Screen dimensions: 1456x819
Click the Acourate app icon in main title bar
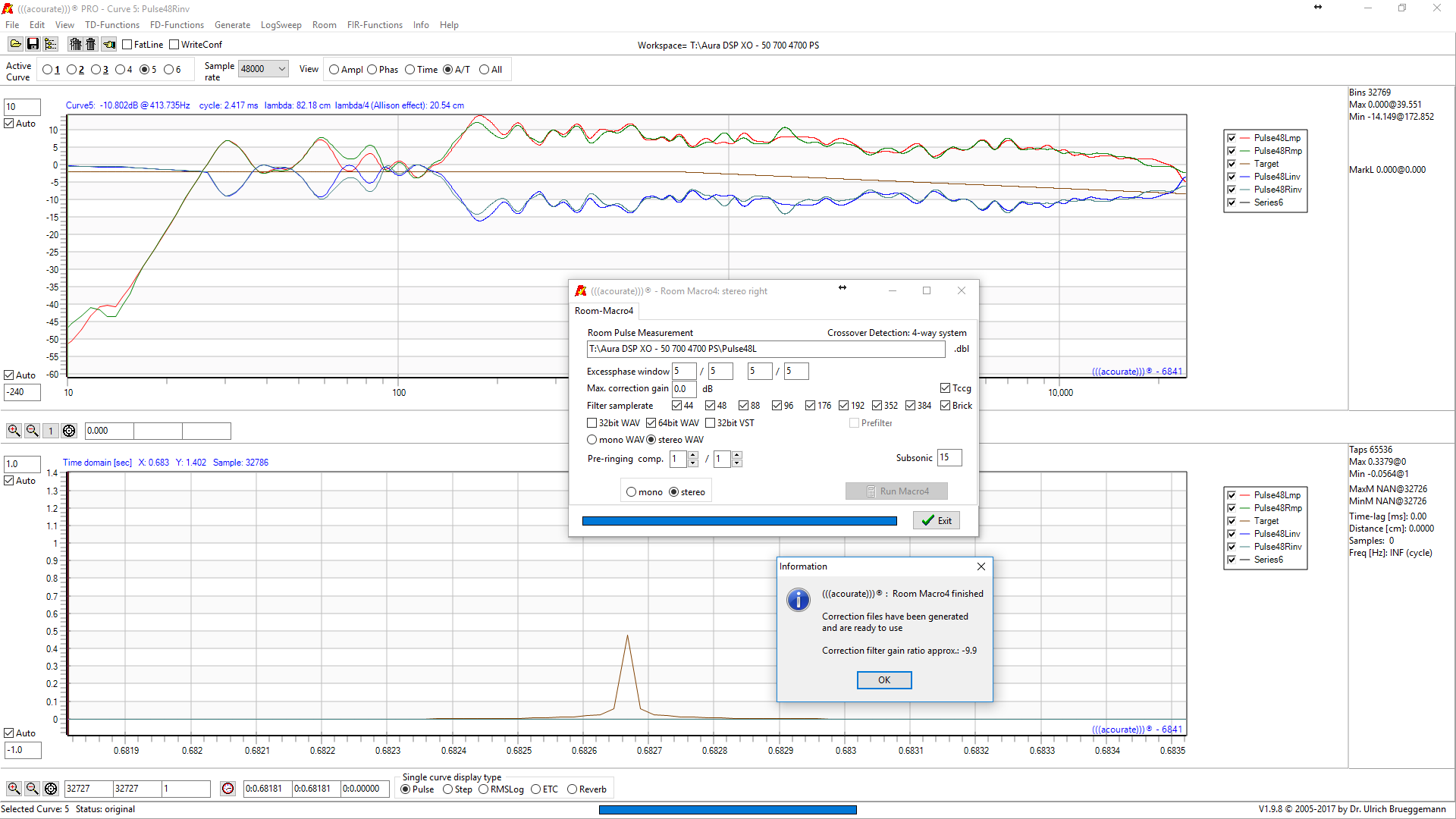(8, 8)
